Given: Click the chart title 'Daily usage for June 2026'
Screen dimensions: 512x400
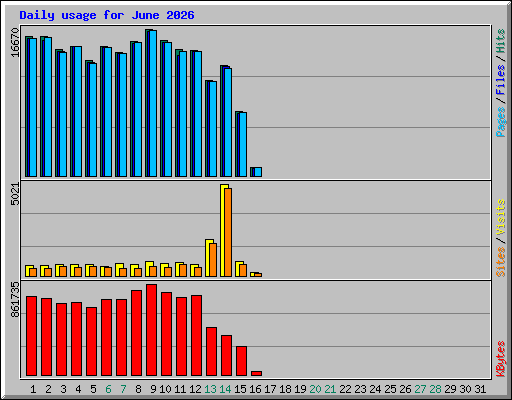Looking at the screenshot, I should [107, 16].
